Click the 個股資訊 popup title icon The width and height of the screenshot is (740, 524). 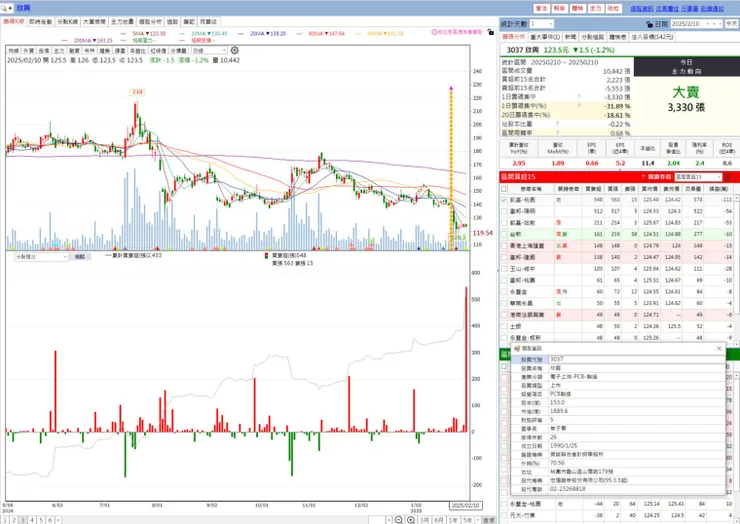point(517,348)
